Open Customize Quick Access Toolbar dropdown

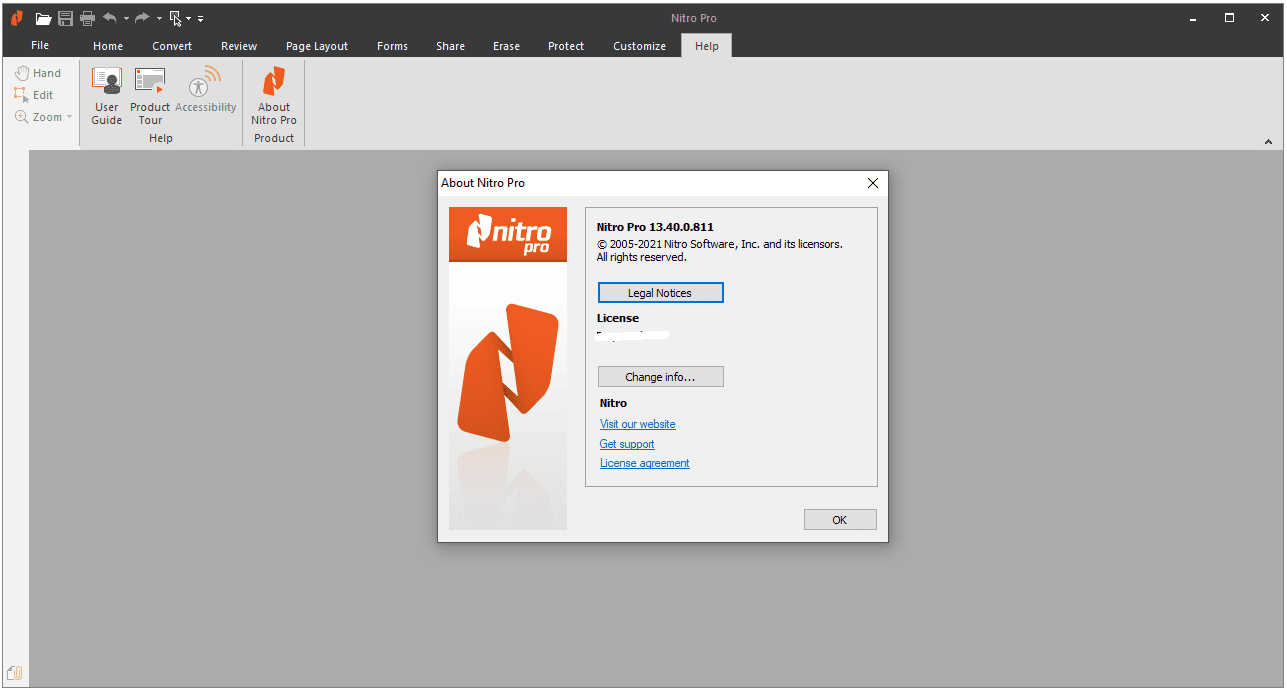[200, 19]
